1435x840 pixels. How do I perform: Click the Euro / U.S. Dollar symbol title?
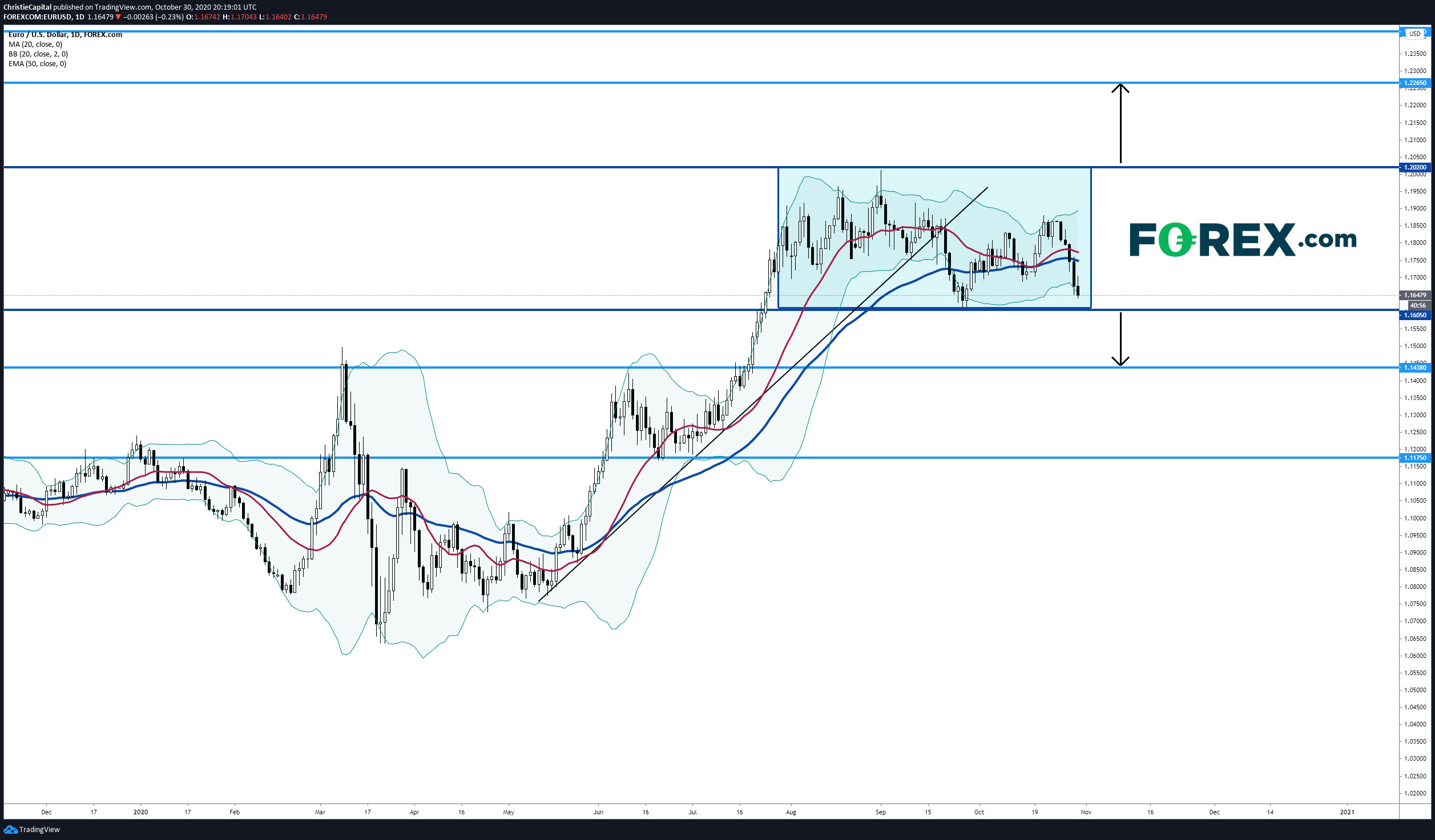[x=65, y=35]
